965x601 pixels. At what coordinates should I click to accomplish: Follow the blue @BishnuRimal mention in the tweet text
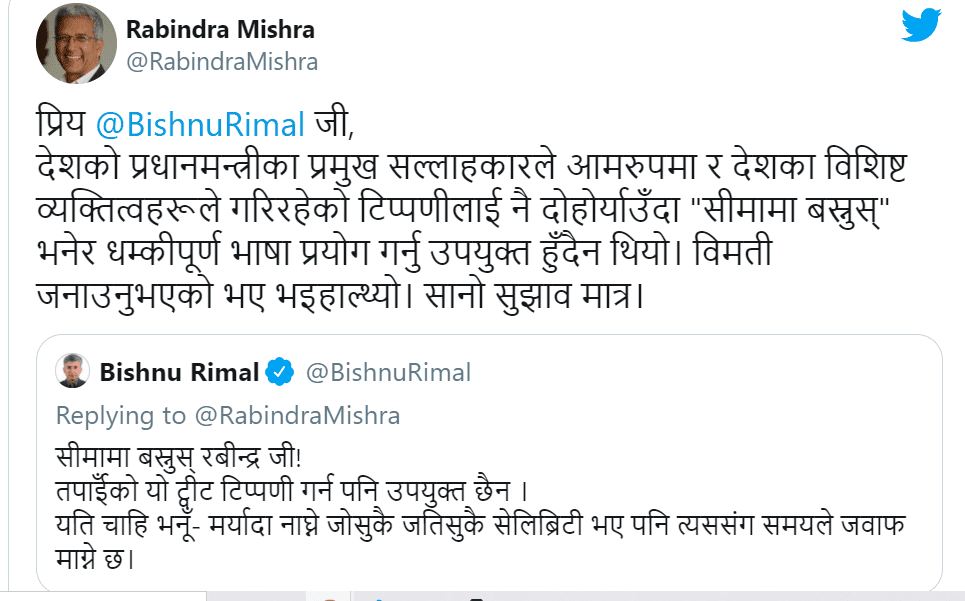pyautogui.click(x=200, y=126)
